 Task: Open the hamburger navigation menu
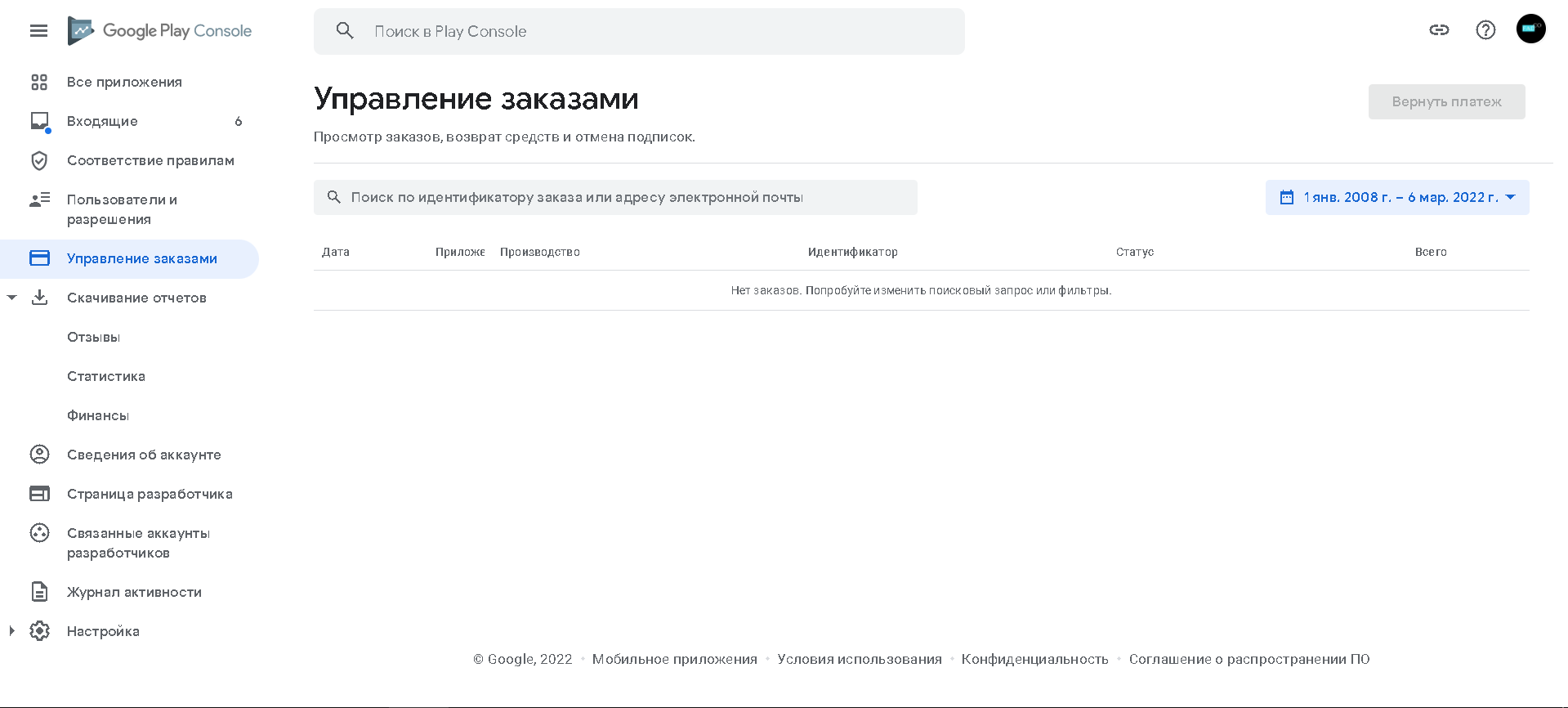(x=38, y=31)
